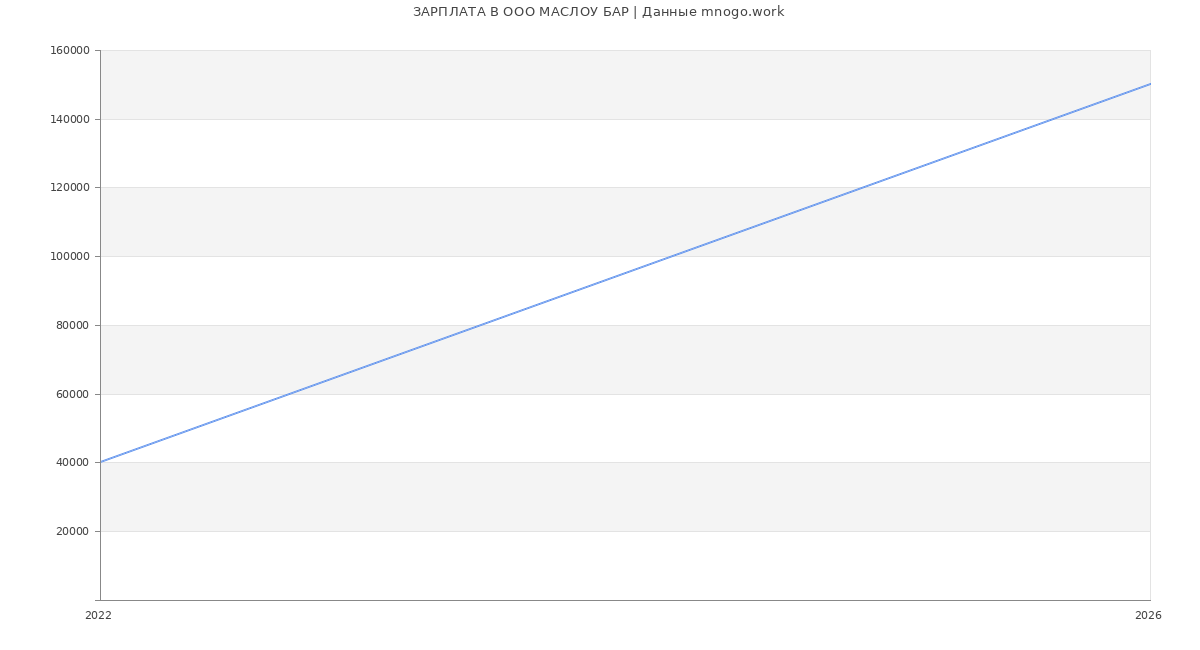Click the 160000 y-axis label

(x=69, y=51)
